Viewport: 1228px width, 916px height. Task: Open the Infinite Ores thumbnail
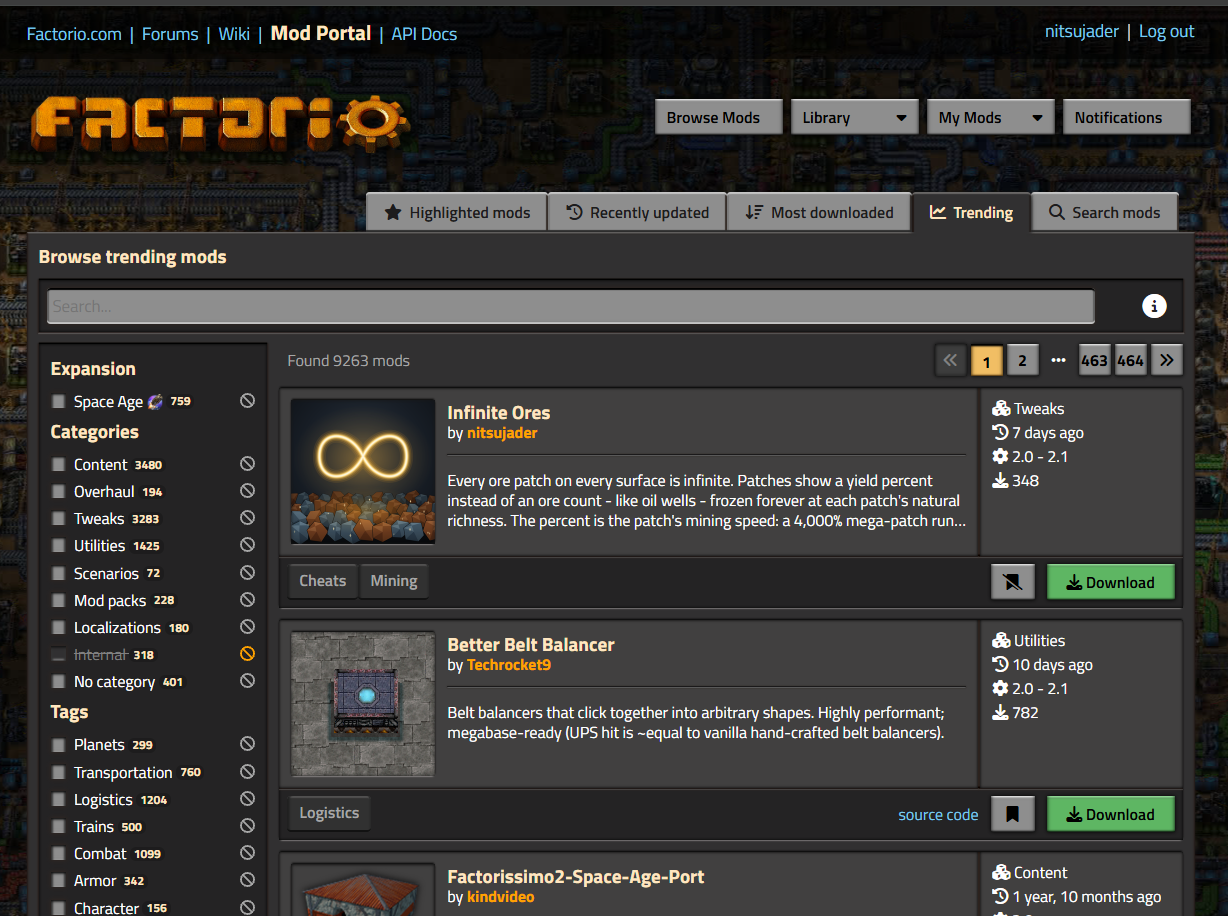coord(363,471)
